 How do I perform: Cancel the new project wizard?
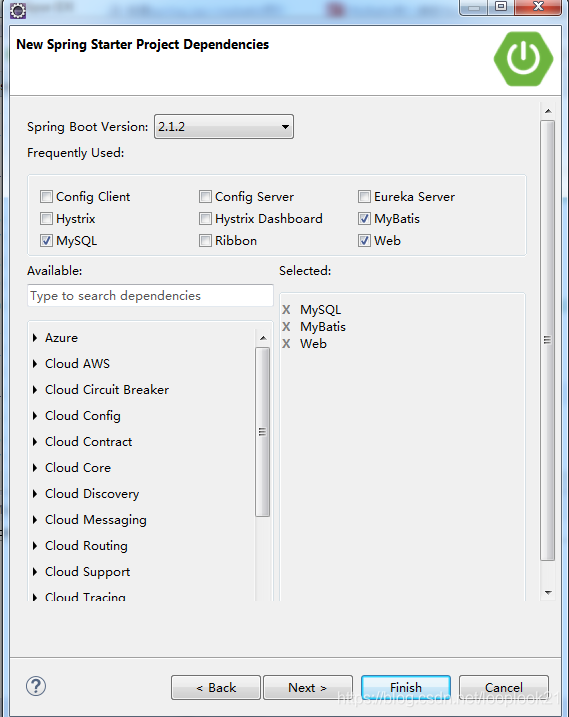pyautogui.click(x=504, y=687)
